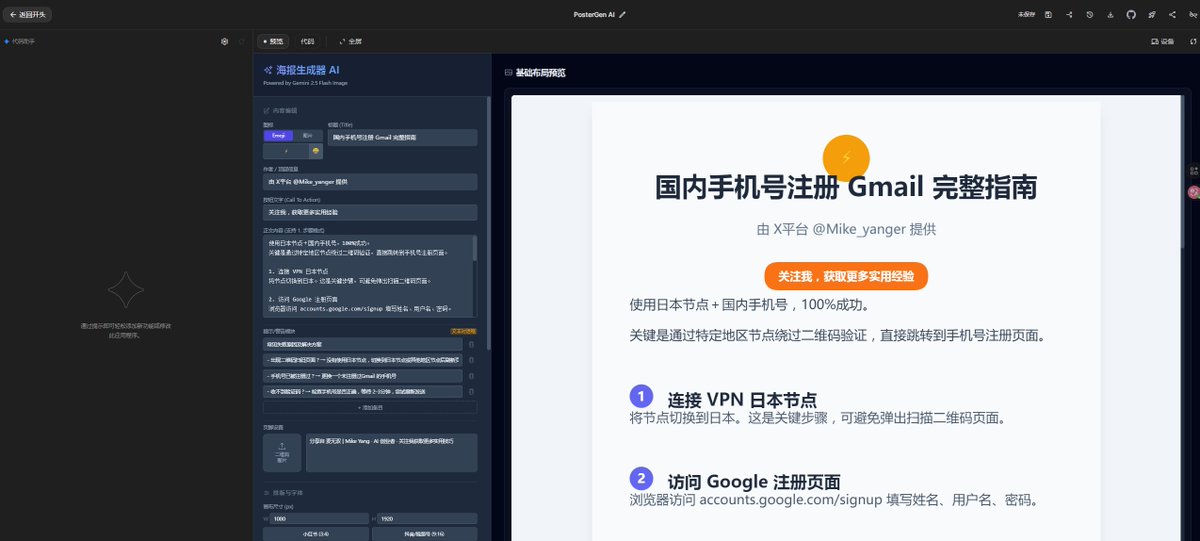Click the footer text field with Mike Yang

[x=391, y=452]
